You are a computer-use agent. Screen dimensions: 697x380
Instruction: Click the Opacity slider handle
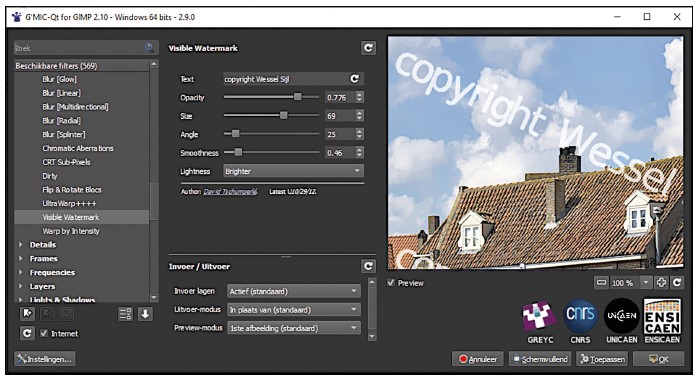click(297, 97)
